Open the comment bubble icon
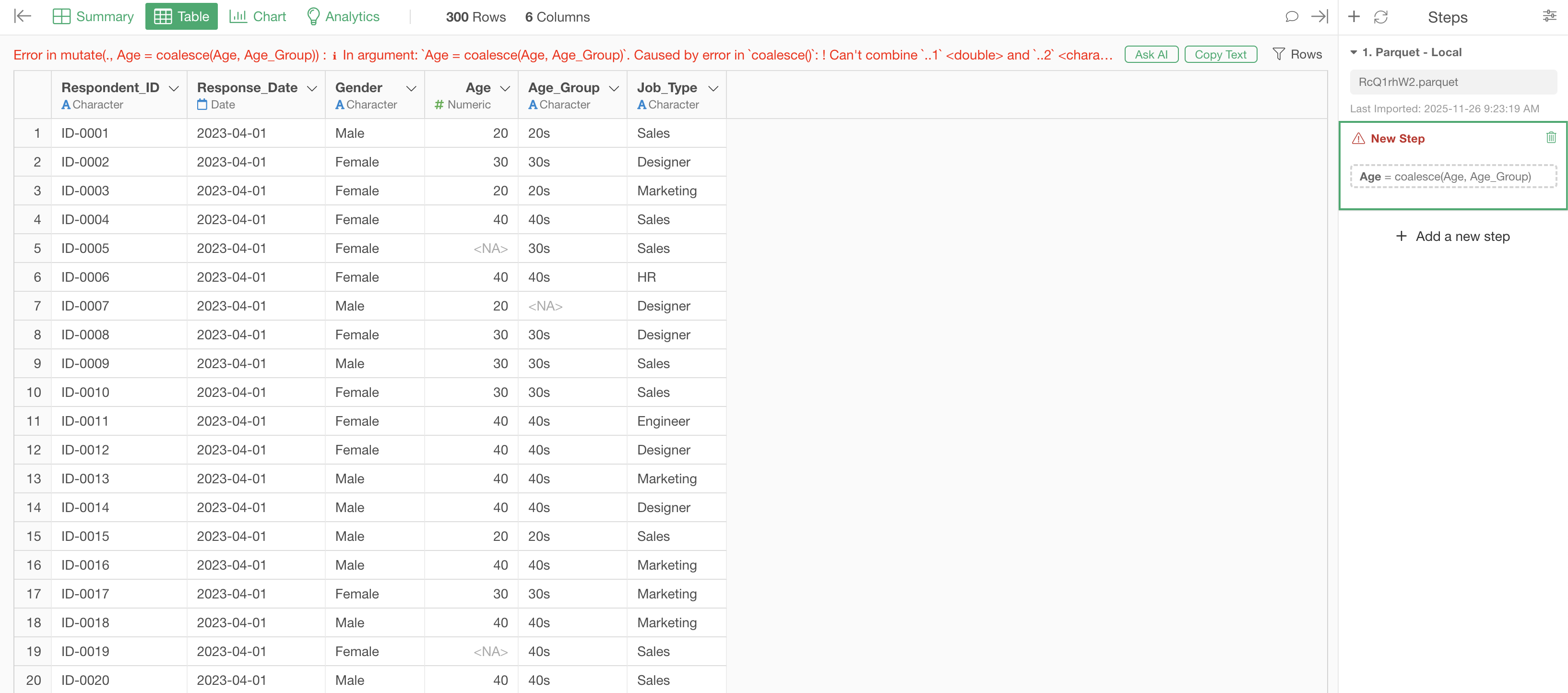This screenshot has height=693, width=1568. [x=1291, y=16]
